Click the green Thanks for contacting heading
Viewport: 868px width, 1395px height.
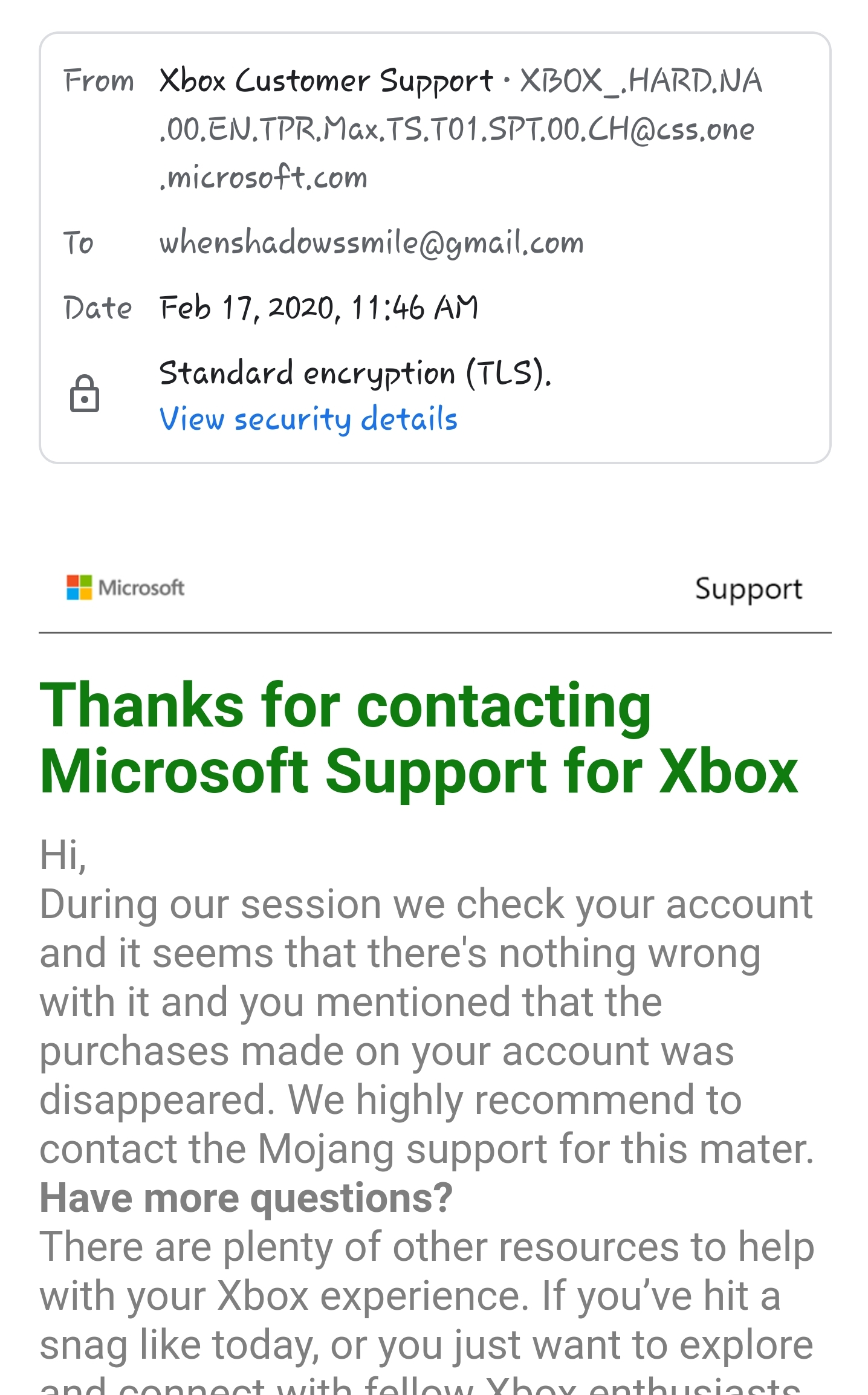coord(345,705)
